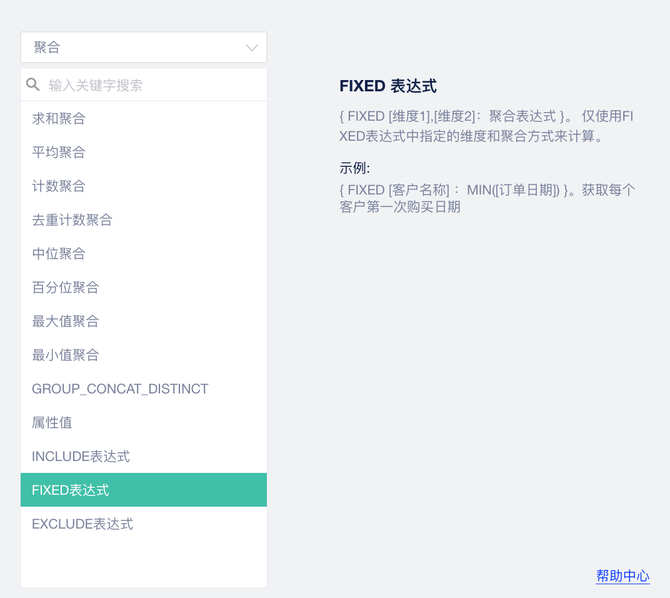Image resolution: width=670 pixels, height=598 pixels.
Task: Click the FIXED 表达式 heading text
Action: (x=388, y=86)
